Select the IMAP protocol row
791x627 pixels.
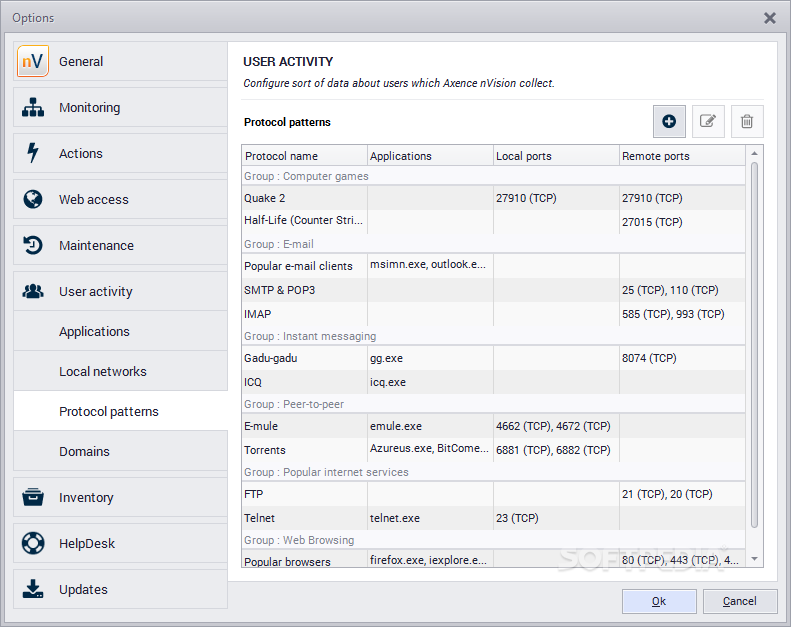[x=493, y=314]
